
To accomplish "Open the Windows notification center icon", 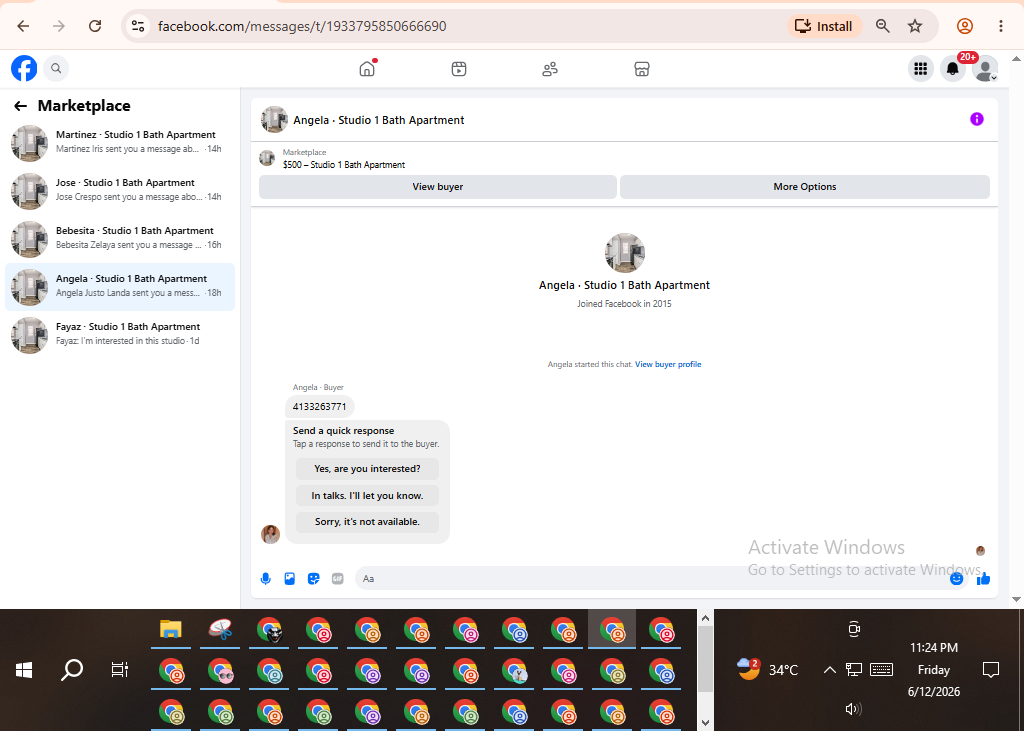I will 991,670.
